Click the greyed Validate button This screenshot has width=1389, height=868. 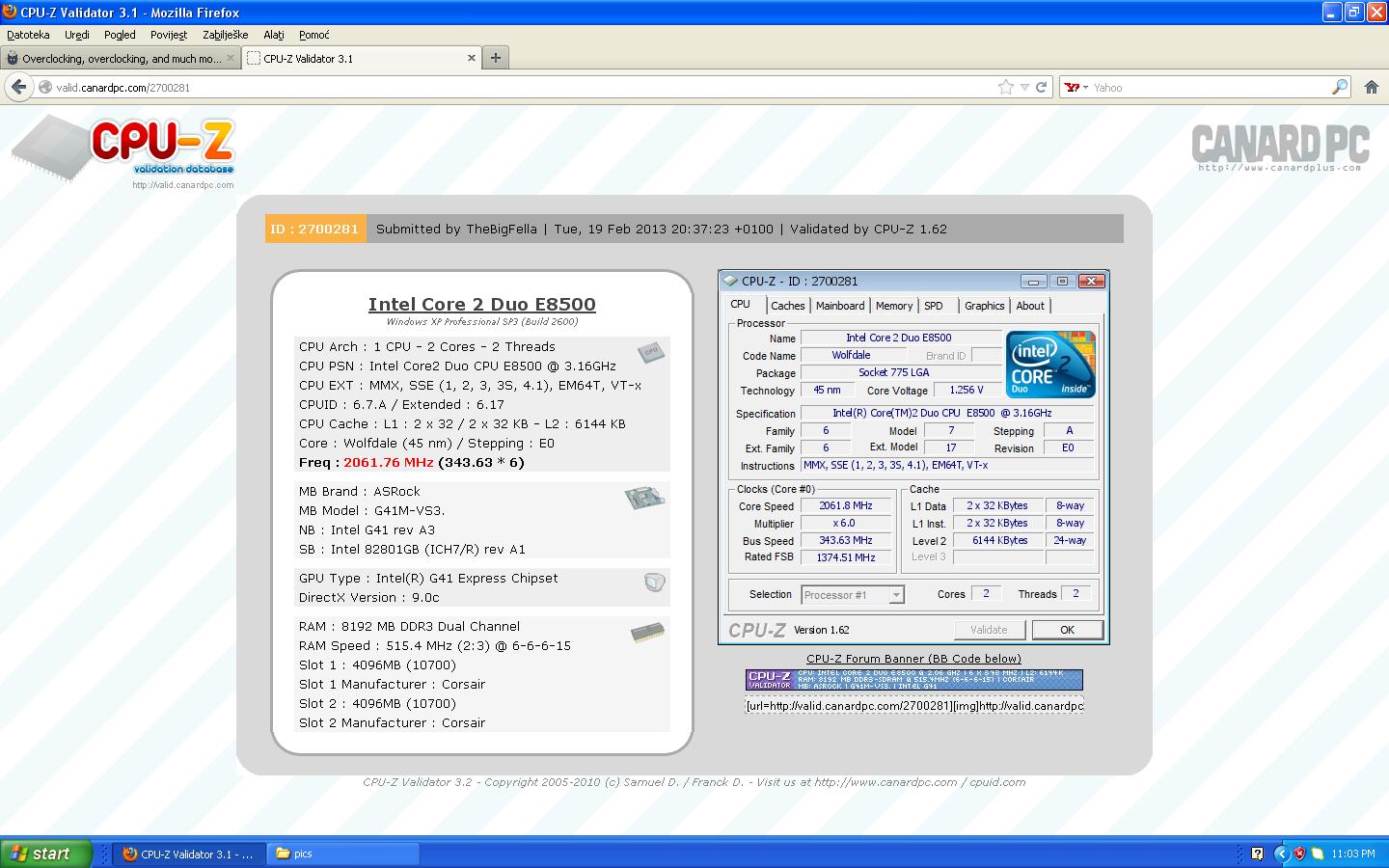989,630
